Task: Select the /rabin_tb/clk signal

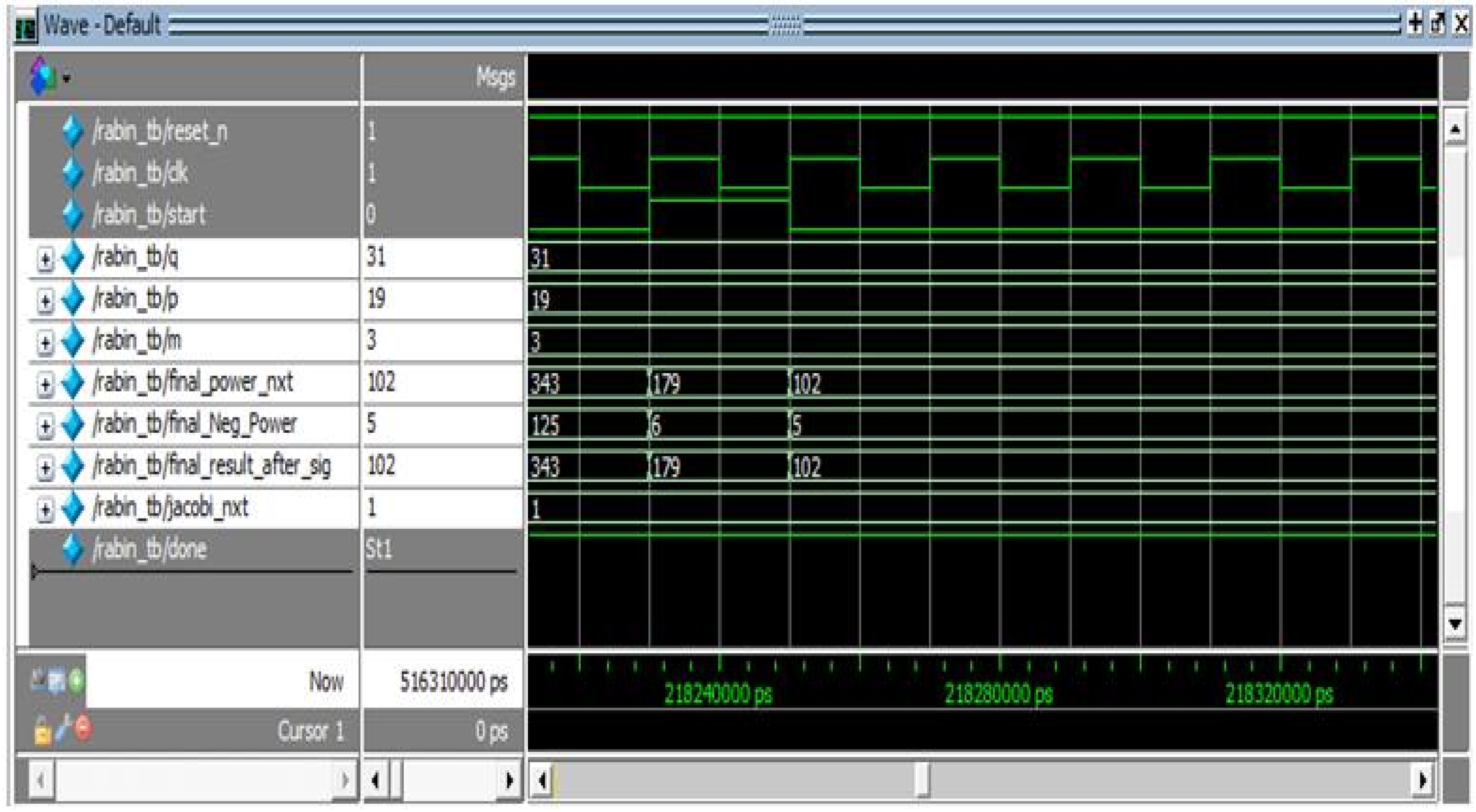Action: coord(139,173)
